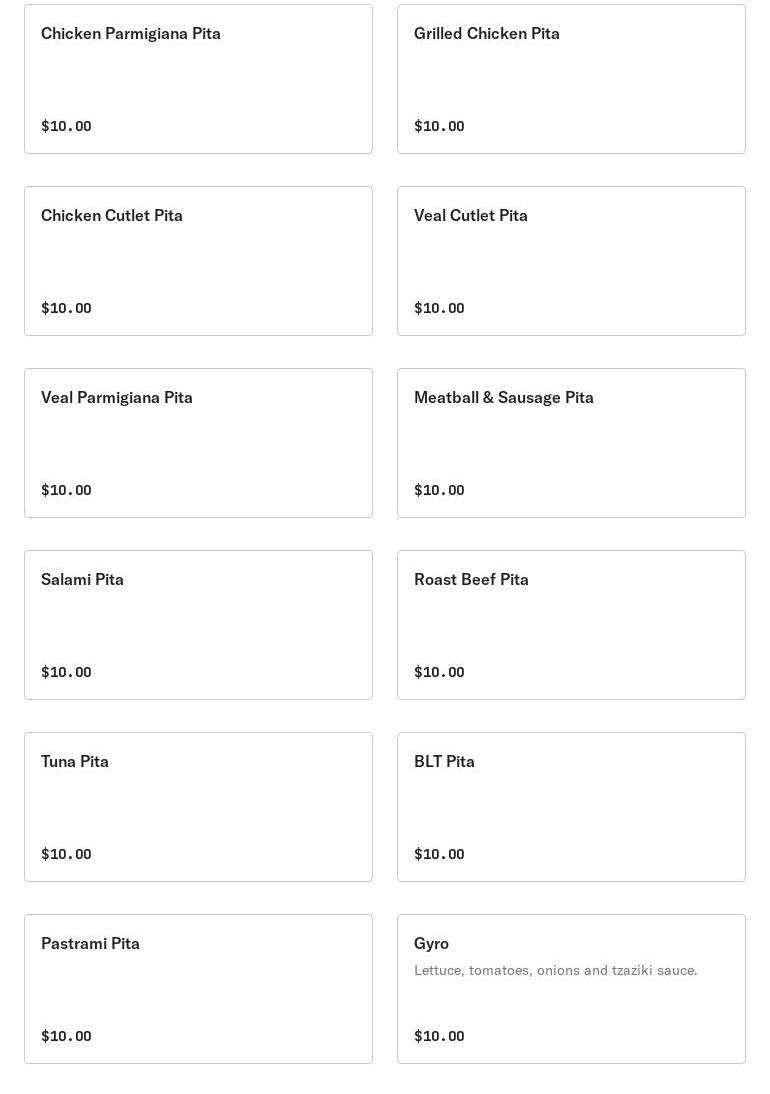Click the Gyro description about tzaziki sauce
The height and width of the screenshot is (1094, 770).
pos(555,970)
